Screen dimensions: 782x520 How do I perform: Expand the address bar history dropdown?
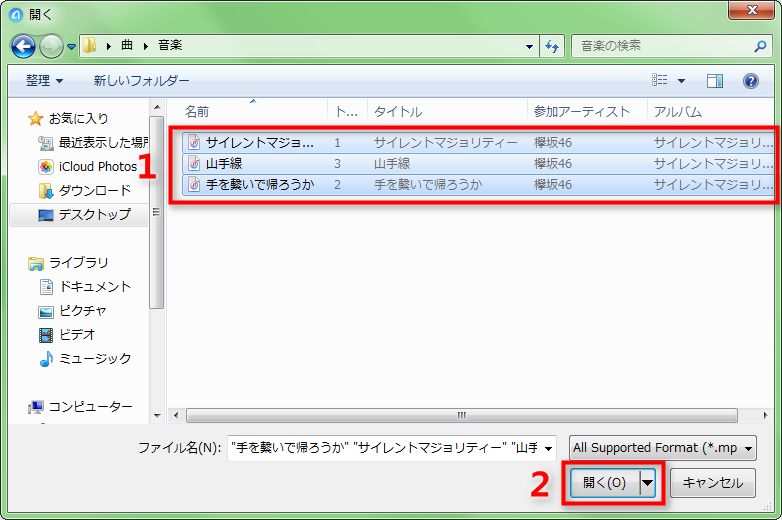coord(529,46)
